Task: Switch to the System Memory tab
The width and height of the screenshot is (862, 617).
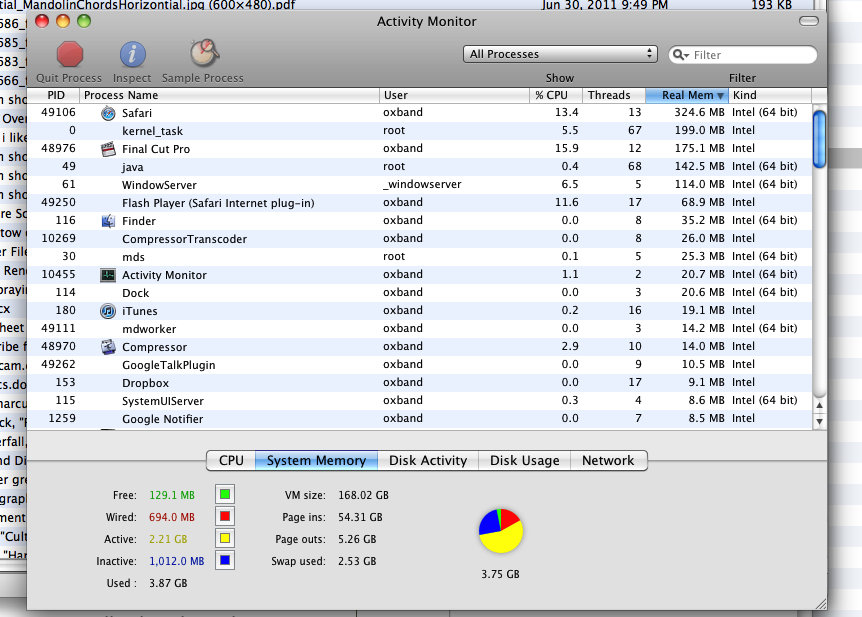Action: [316, 461]
